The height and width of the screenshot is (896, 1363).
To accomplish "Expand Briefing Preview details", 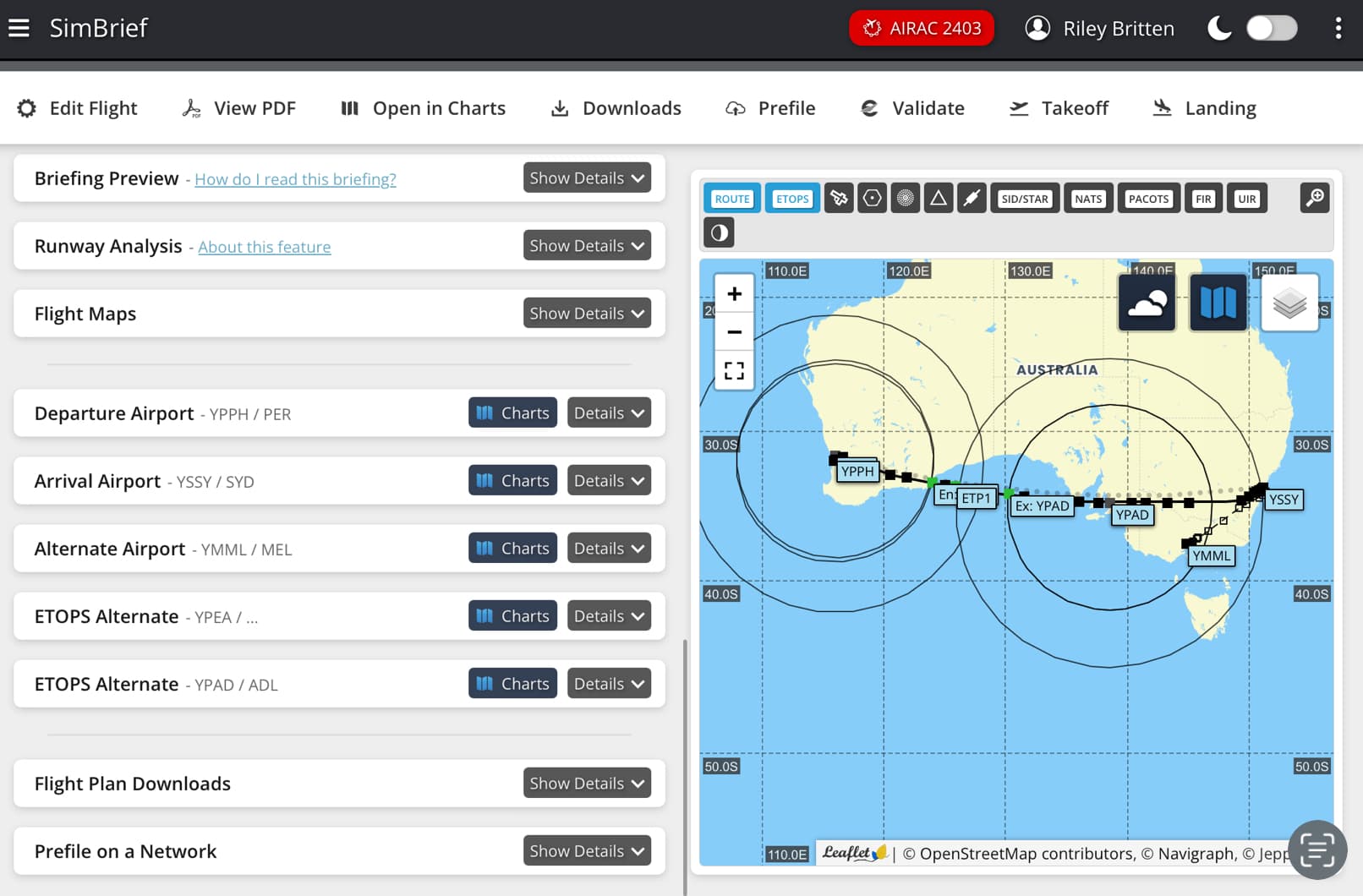I will [x=587, y=178].
